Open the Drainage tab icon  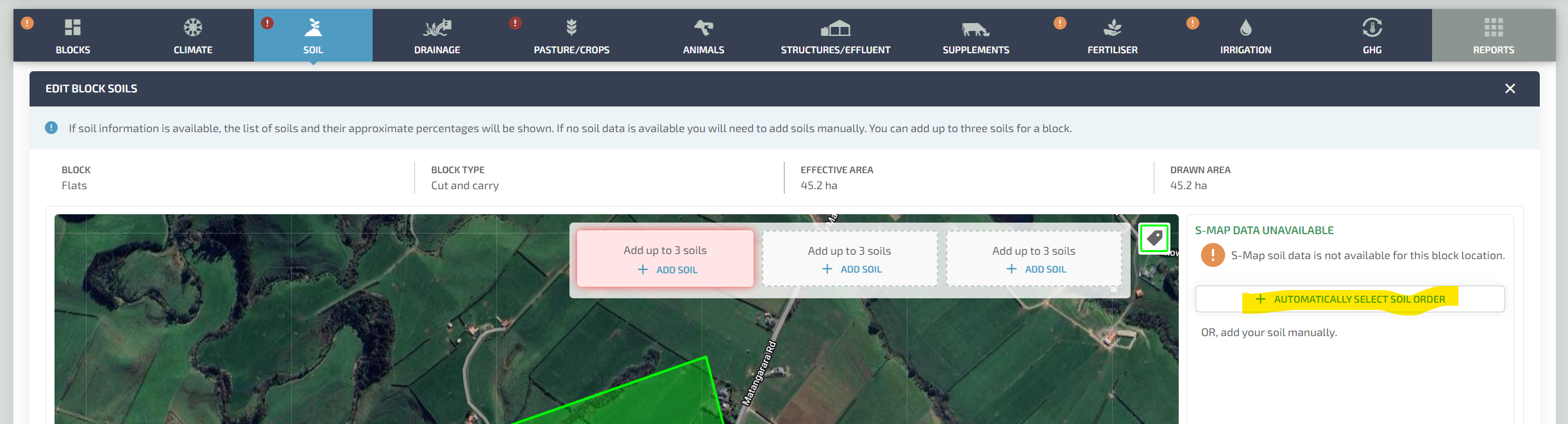coord(437,28)
